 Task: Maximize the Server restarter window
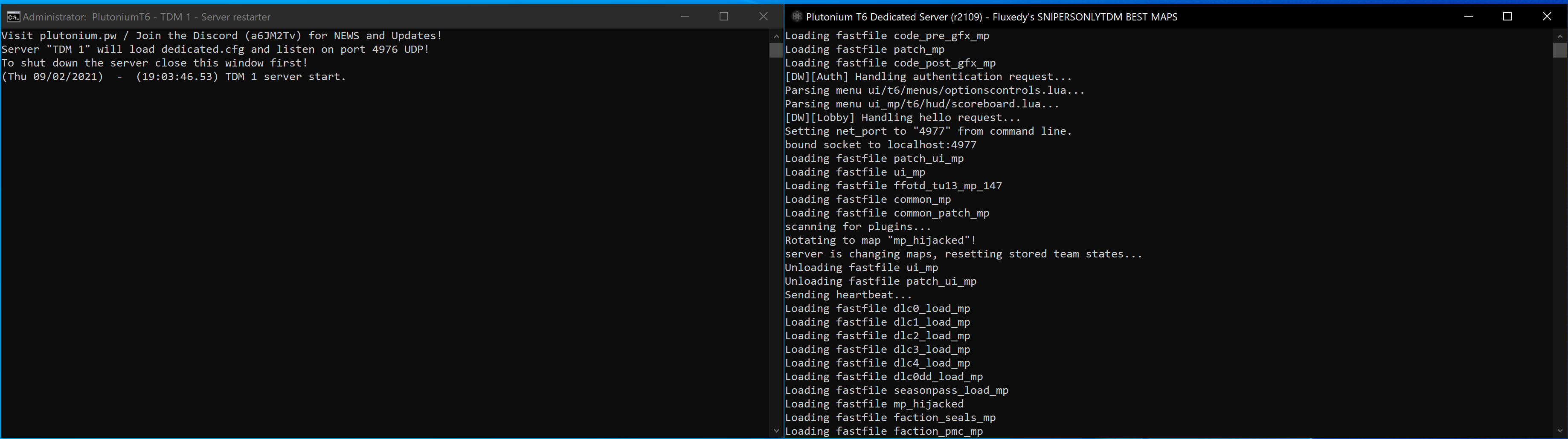pos(724,17)
